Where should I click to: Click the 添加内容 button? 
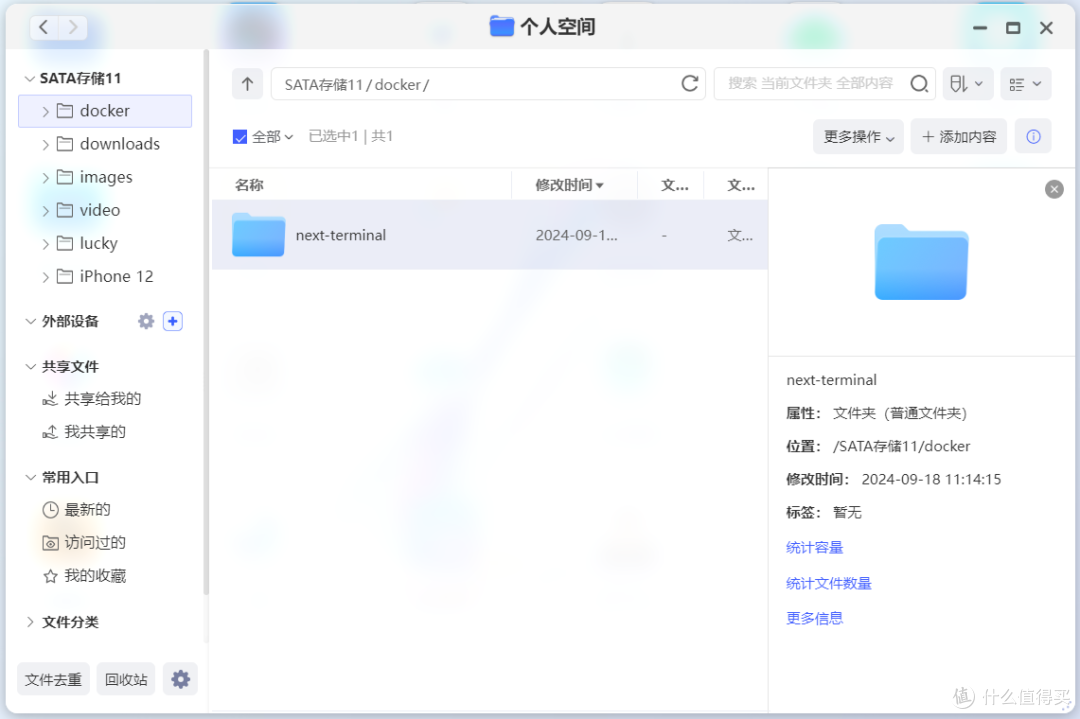point(959,136)
